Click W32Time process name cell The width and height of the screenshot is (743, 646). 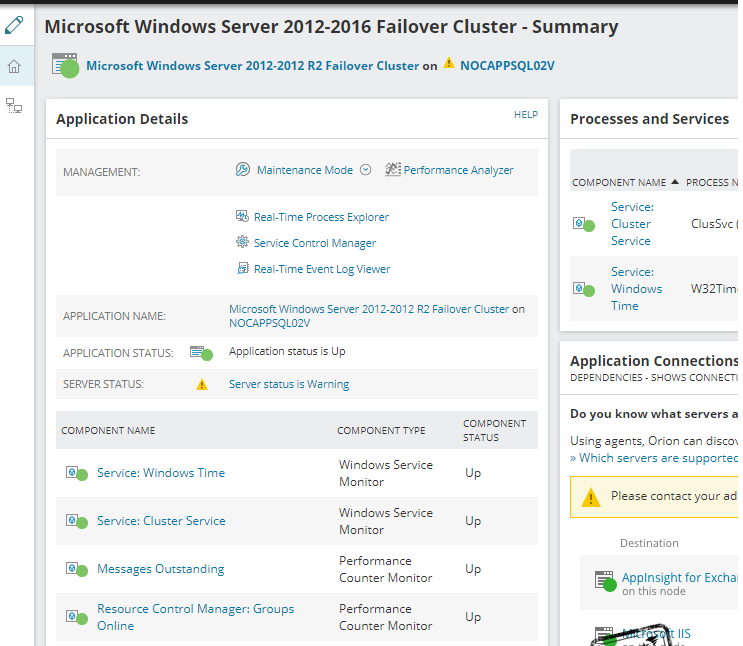[x=714, y=289]
